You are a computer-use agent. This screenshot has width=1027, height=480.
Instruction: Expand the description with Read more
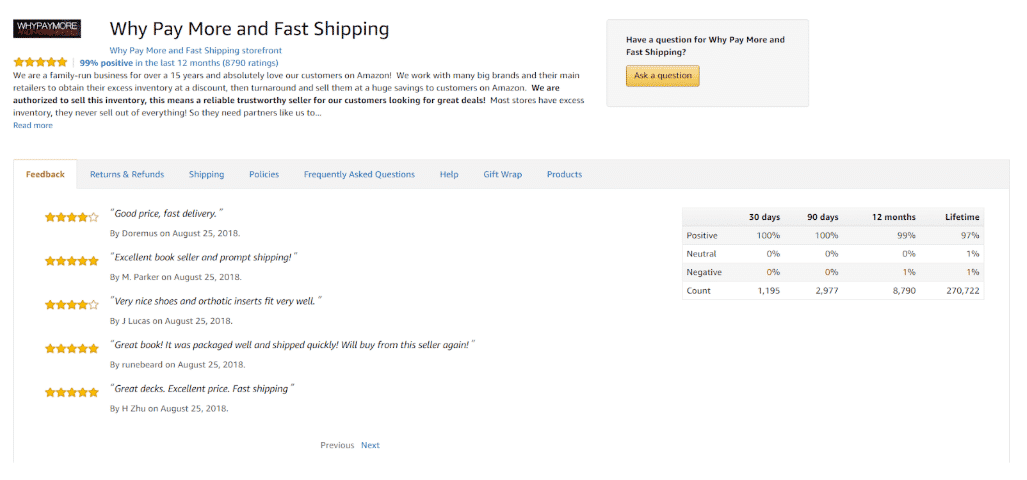click(x=33, y=125)
